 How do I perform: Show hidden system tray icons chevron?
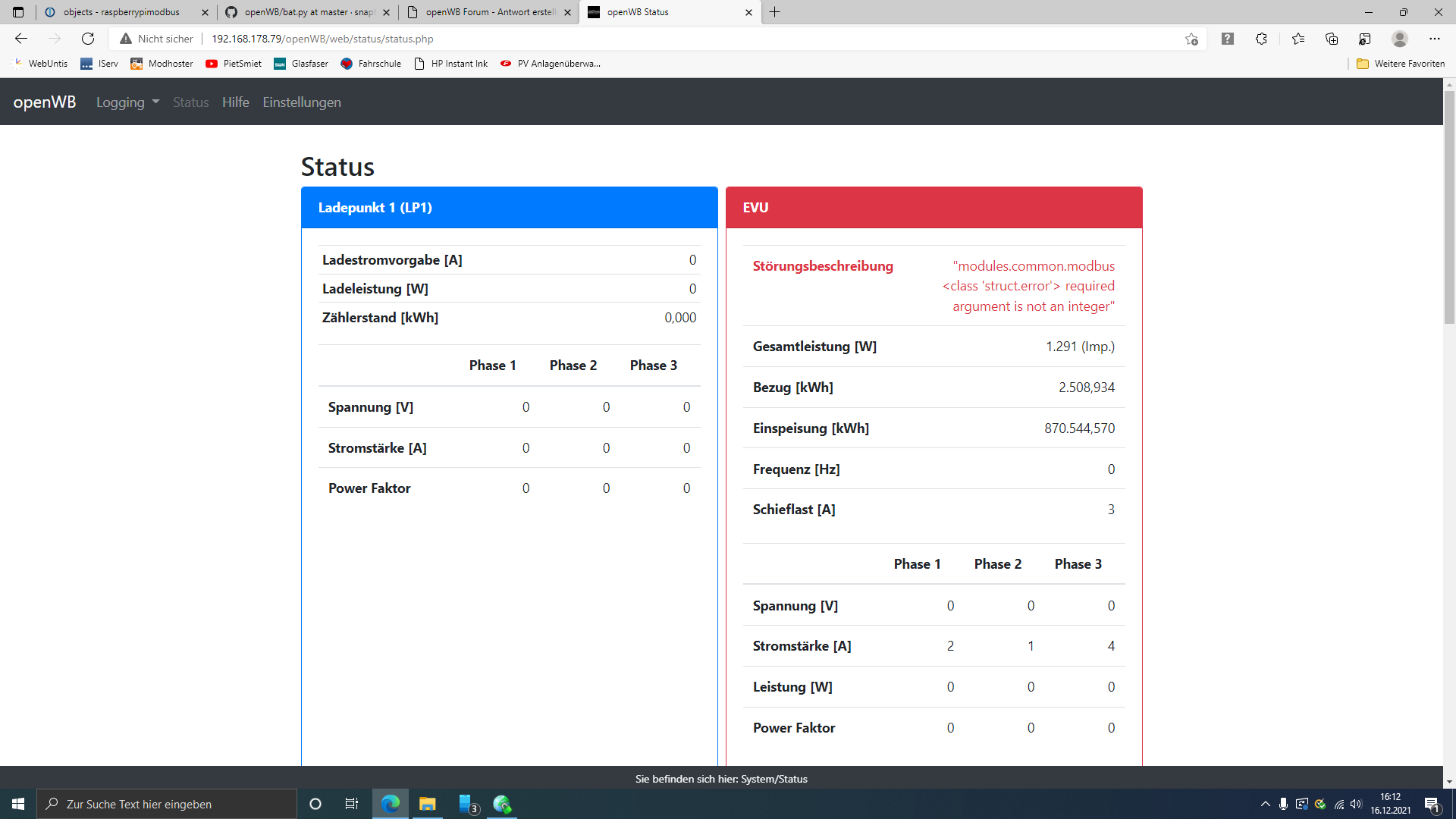point(1265,804)
